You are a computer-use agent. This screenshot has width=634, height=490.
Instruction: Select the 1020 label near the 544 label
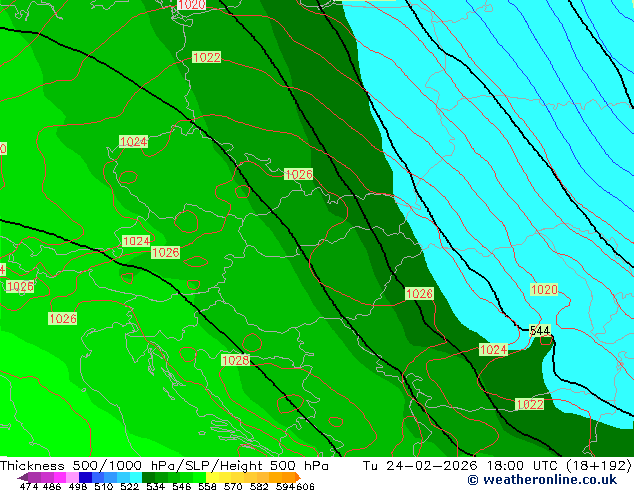pos(544,289)
